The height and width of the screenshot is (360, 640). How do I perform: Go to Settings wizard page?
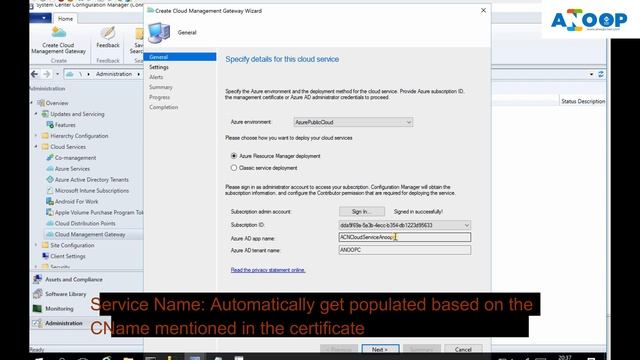pyautogui.click(x=159, y=67)
